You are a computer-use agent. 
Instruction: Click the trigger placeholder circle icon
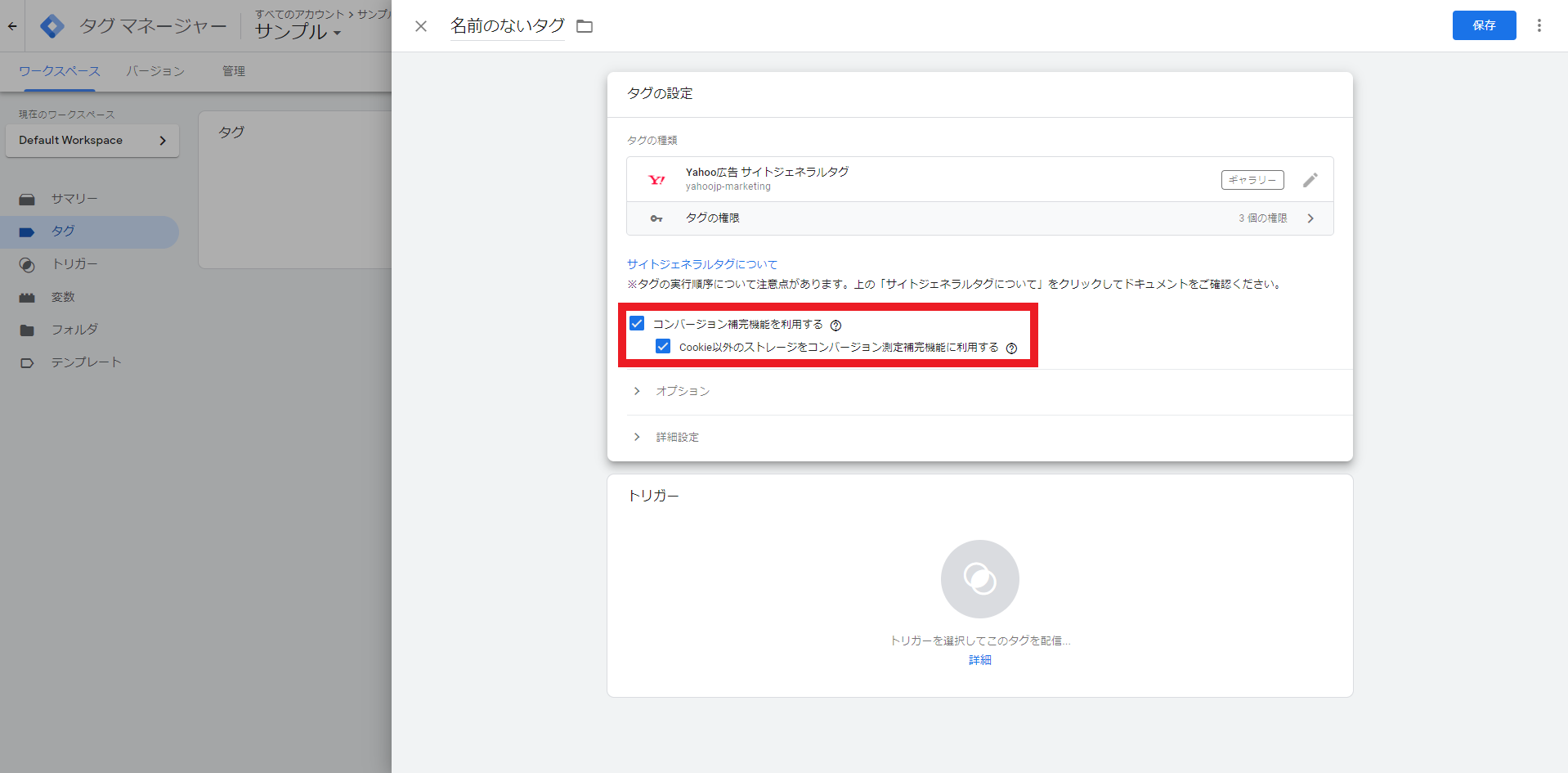(x=979, y=579)
